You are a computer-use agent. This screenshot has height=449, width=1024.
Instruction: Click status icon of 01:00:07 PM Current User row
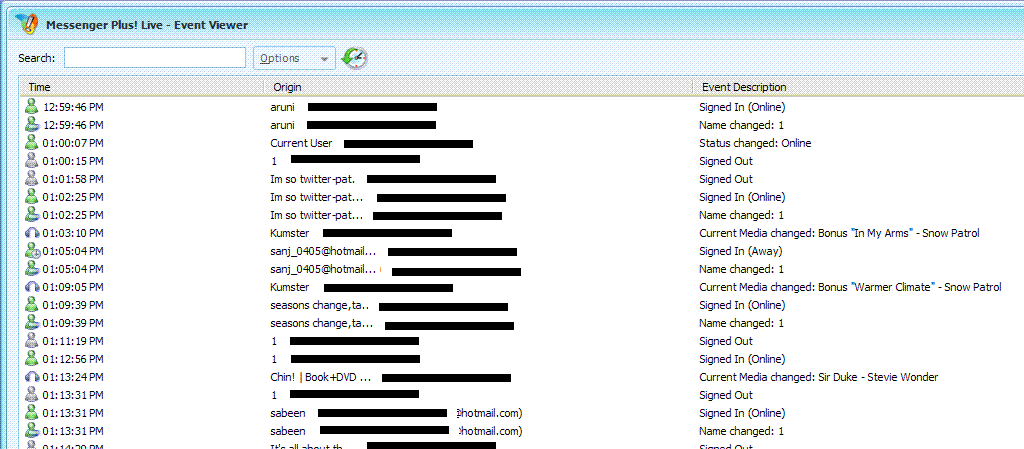32,143
